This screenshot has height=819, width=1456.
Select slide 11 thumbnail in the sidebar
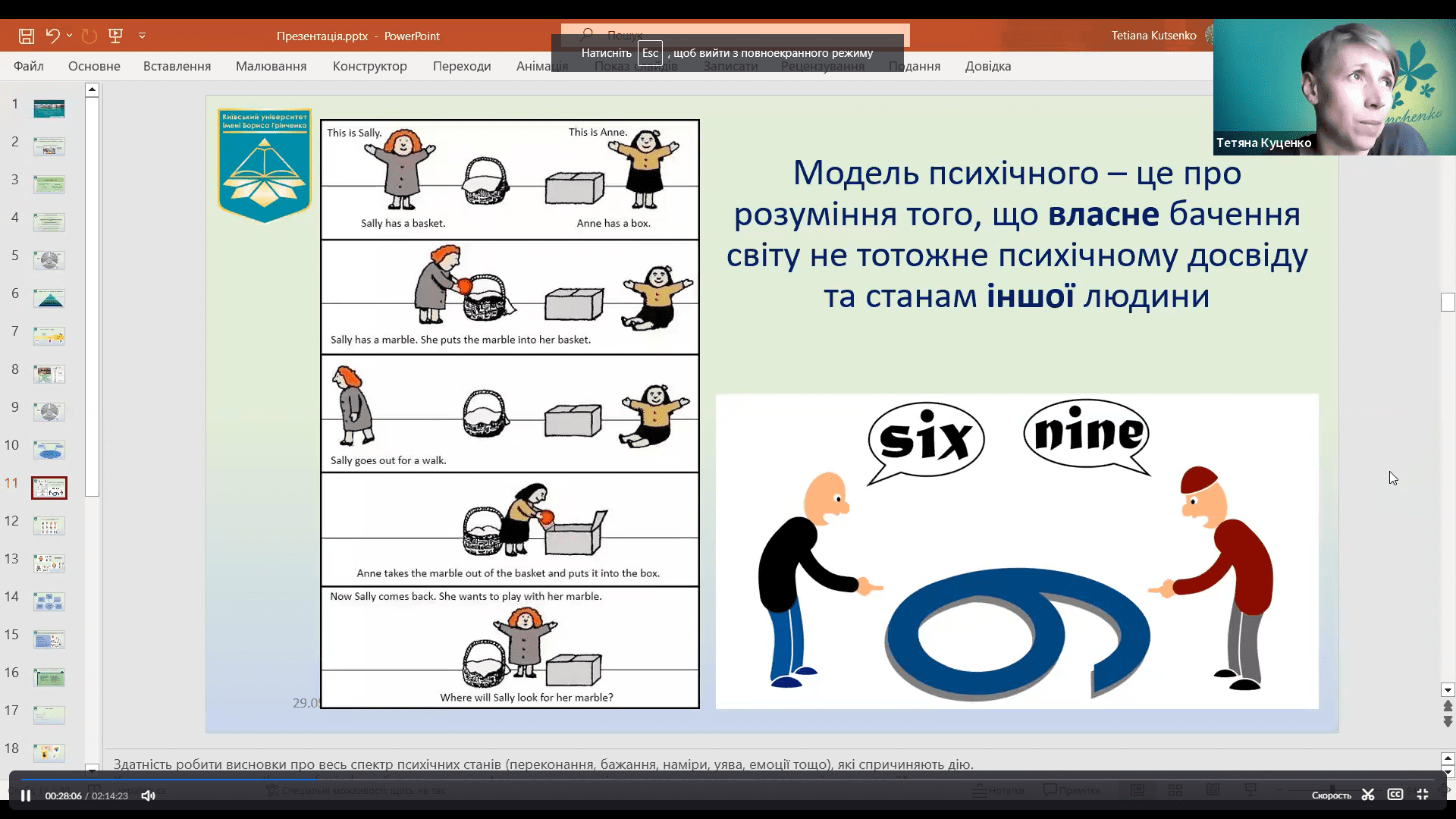pos(49,488)
